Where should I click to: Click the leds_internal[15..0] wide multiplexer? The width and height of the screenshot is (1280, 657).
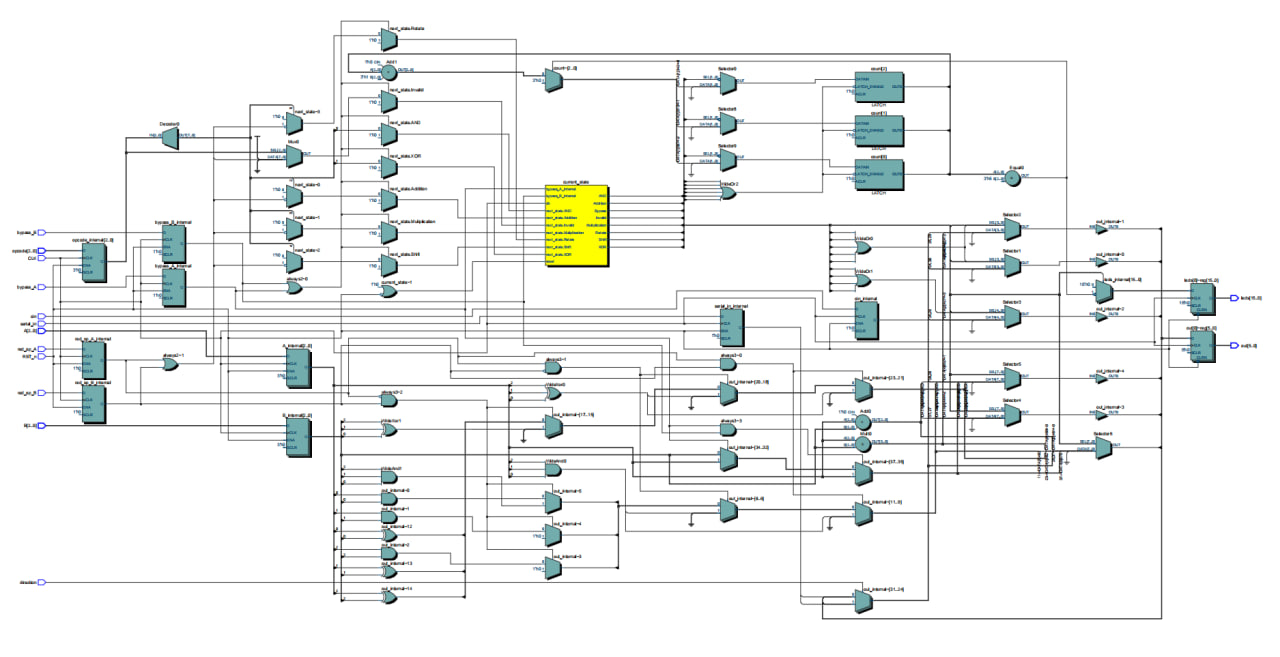coord(1103,291)
